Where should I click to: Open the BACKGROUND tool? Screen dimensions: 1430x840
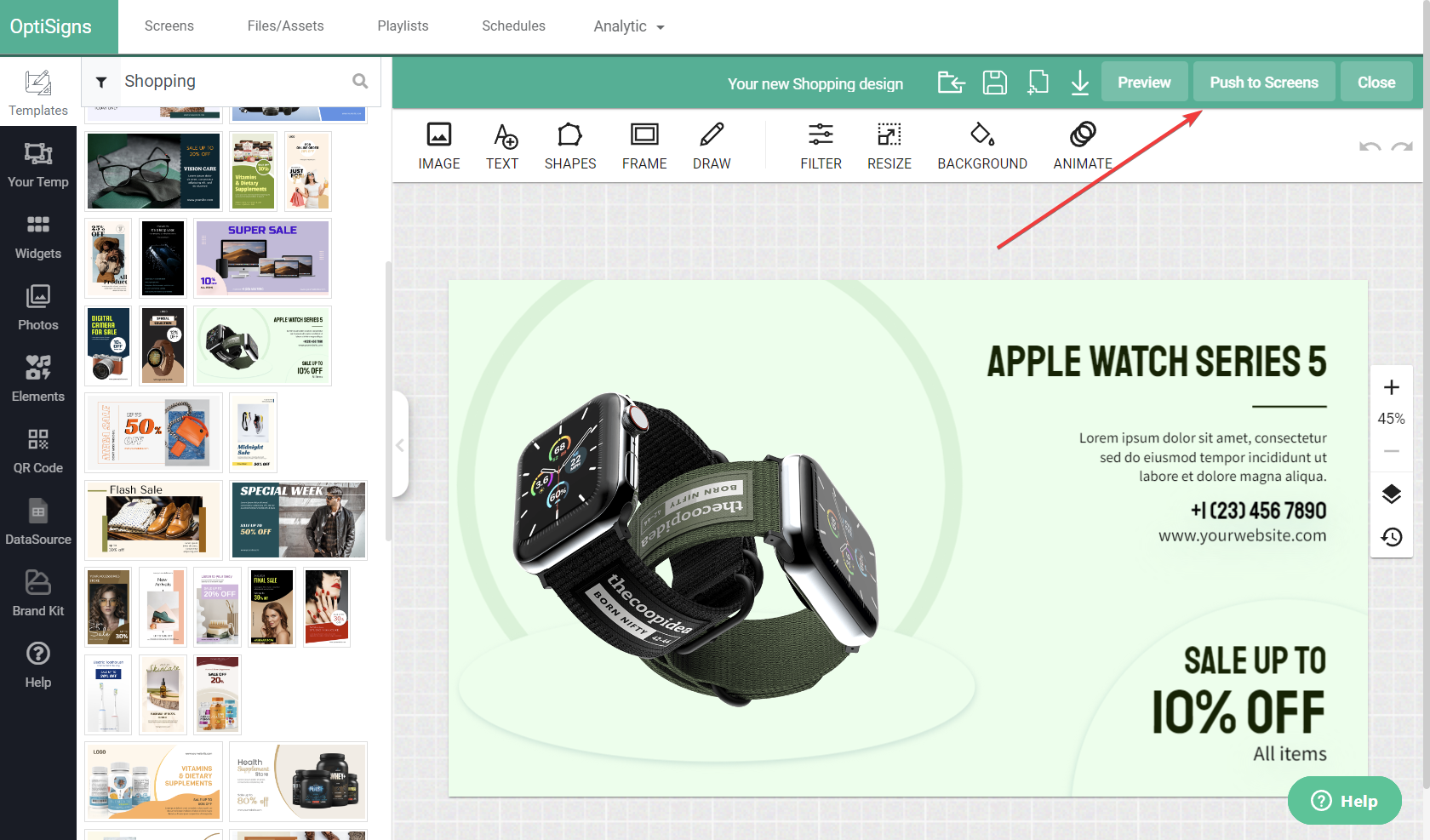(982, 146)
